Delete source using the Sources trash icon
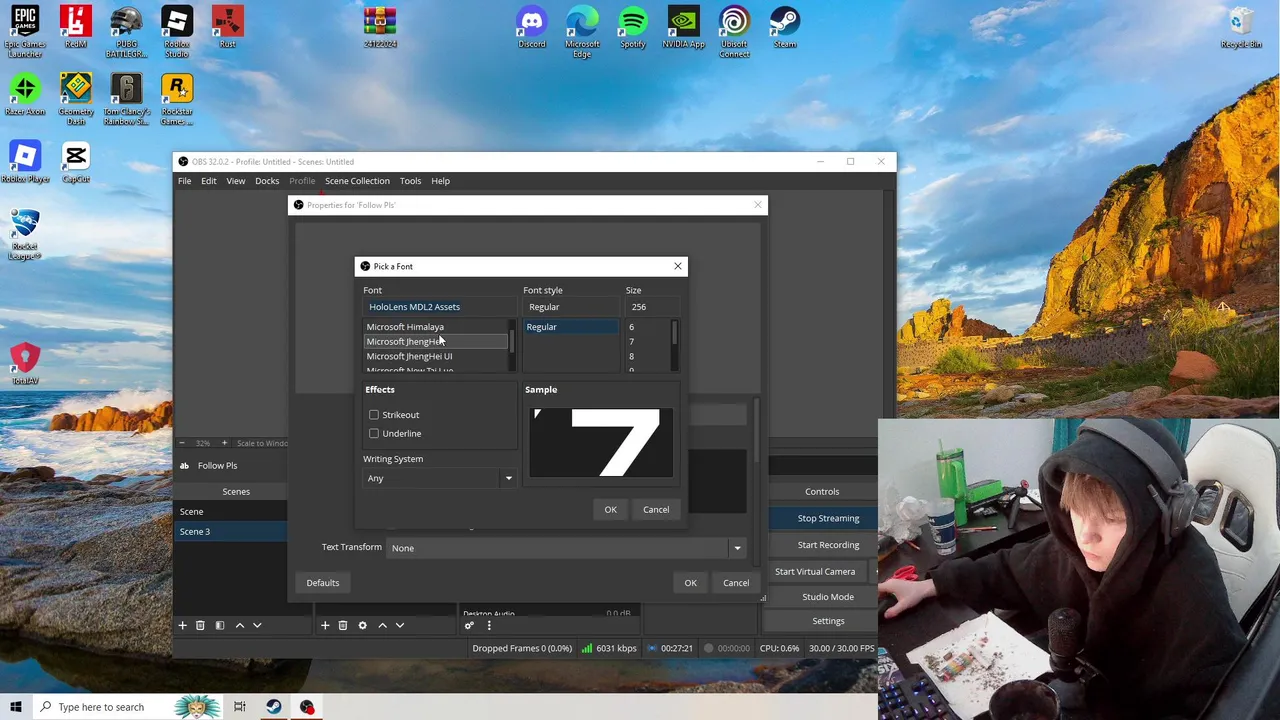Screen dimensions: 1280x720 click(343, 625)
